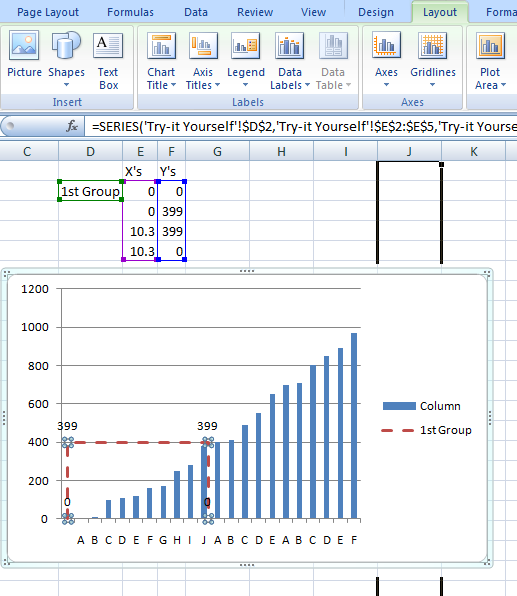Select the 1st Group cell
This screenshot has height=596, width=517.
(90, 192)
